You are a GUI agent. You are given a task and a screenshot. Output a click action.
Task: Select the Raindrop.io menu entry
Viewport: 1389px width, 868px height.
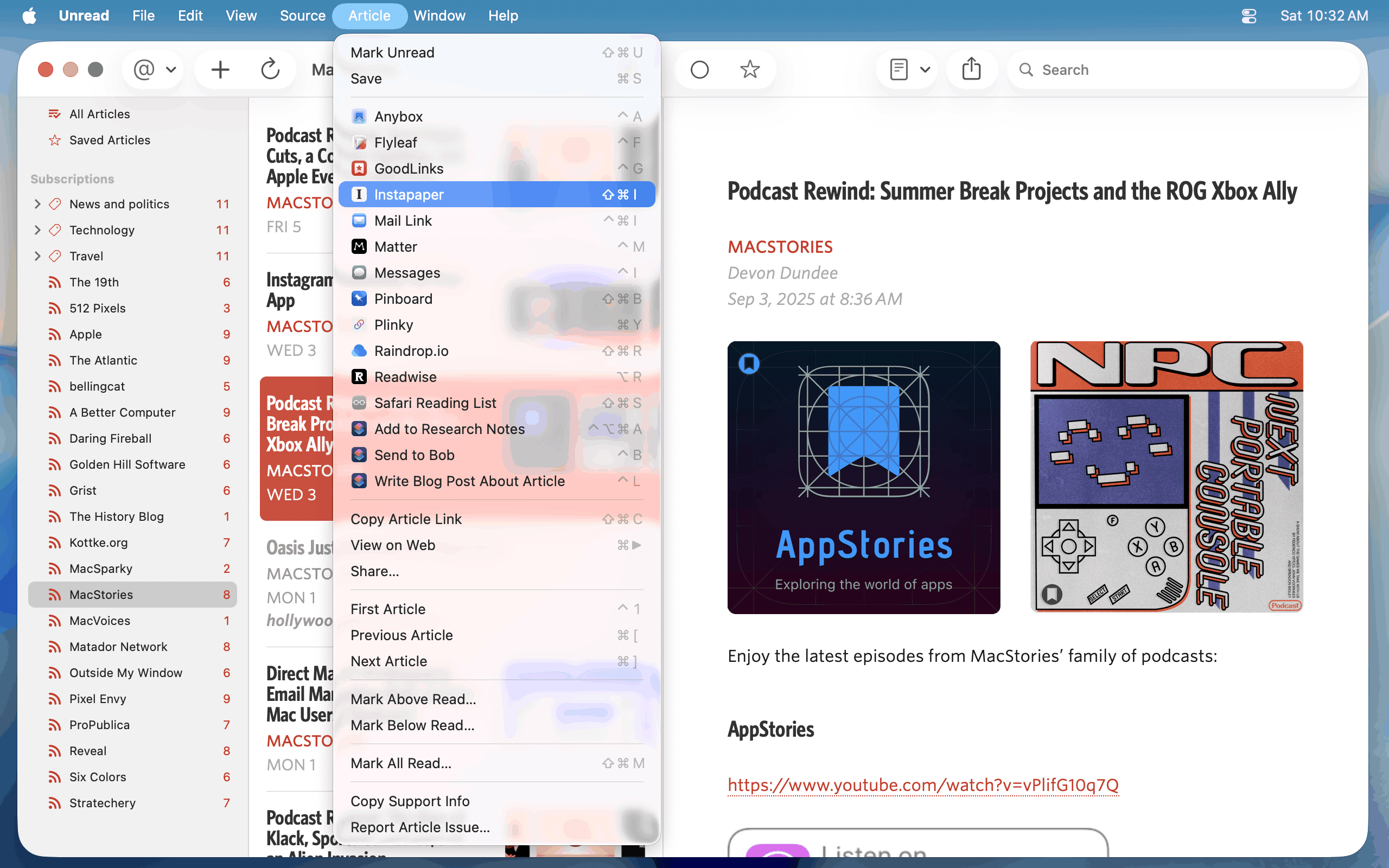tap(411, 351)
